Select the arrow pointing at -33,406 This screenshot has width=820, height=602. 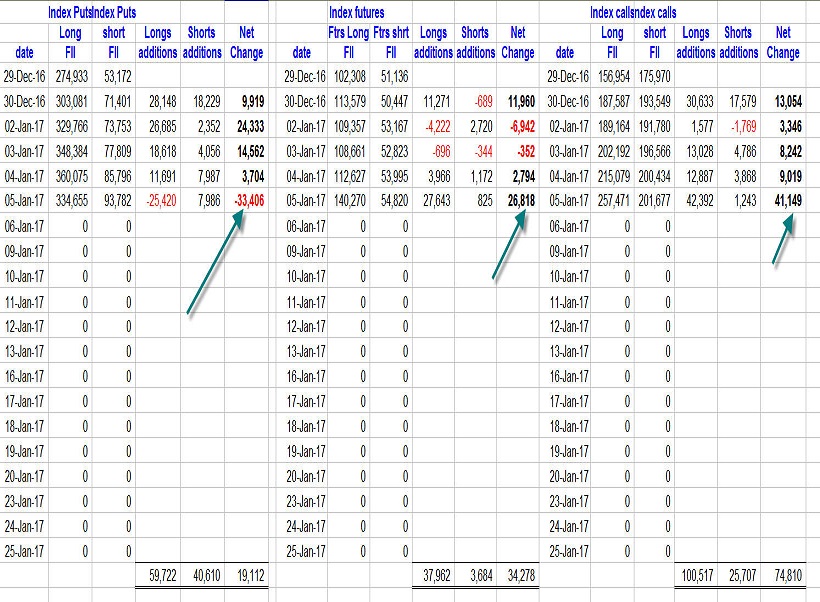coord(214,264)
